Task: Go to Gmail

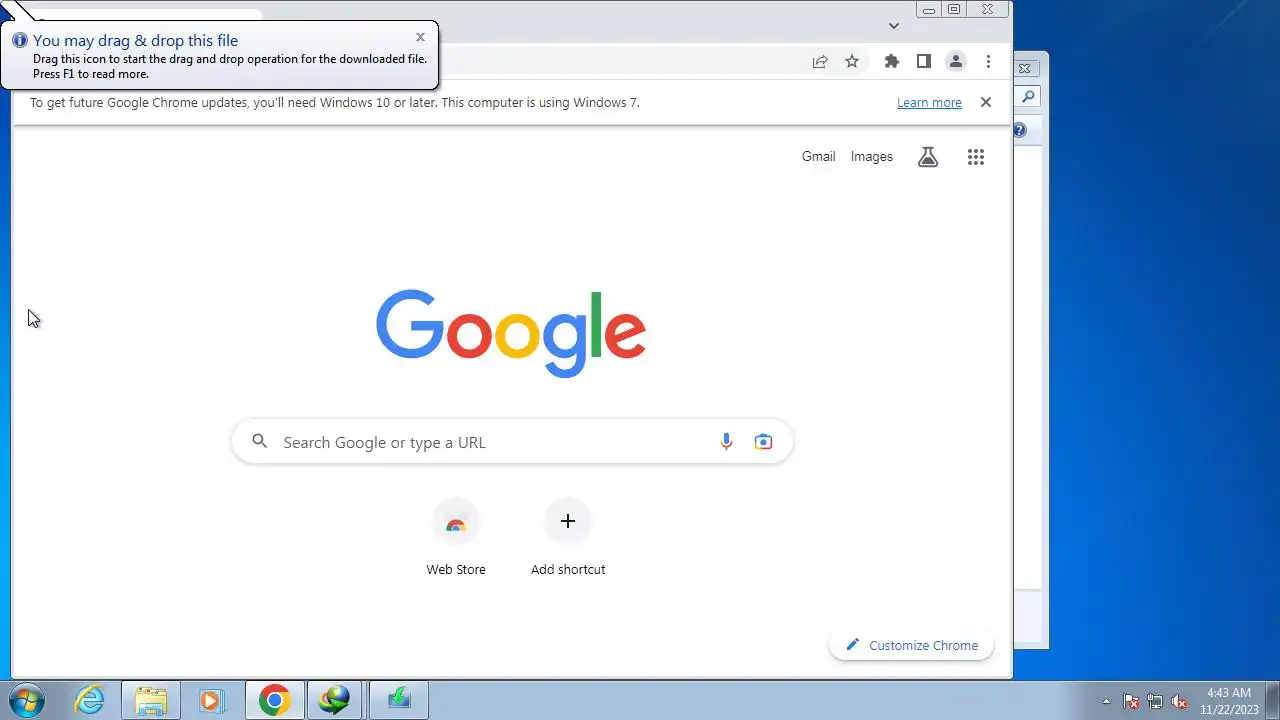Action: tap(818, 156)
